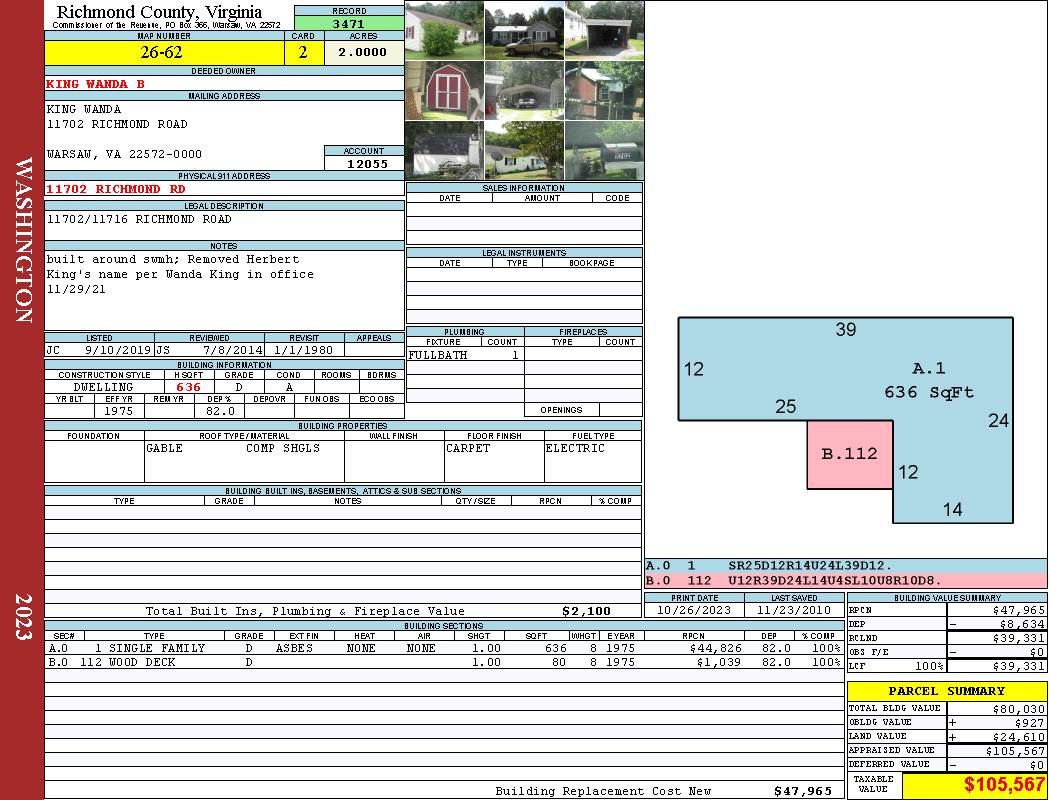
Task: Select construction style DWELLING
Action: point(103,387)
